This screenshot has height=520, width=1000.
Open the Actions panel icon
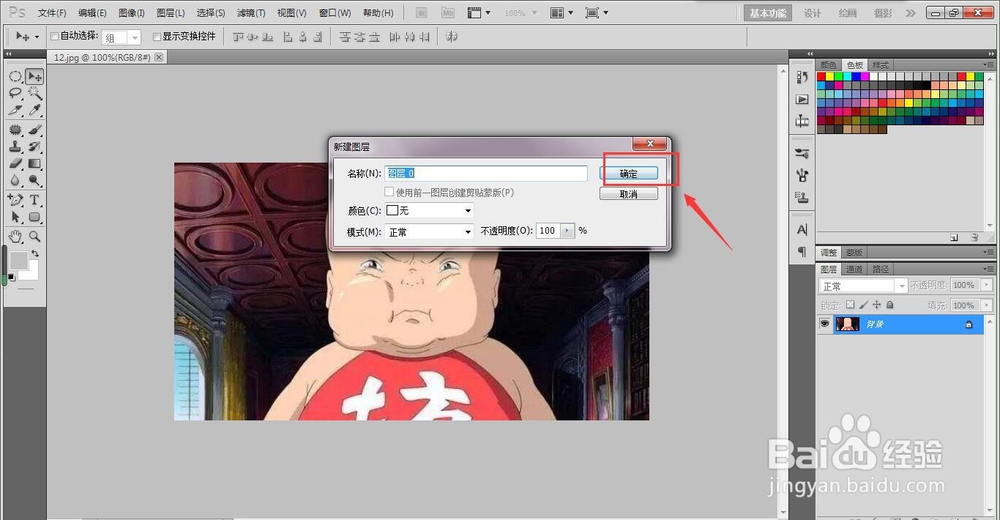[x=802, y=99]
